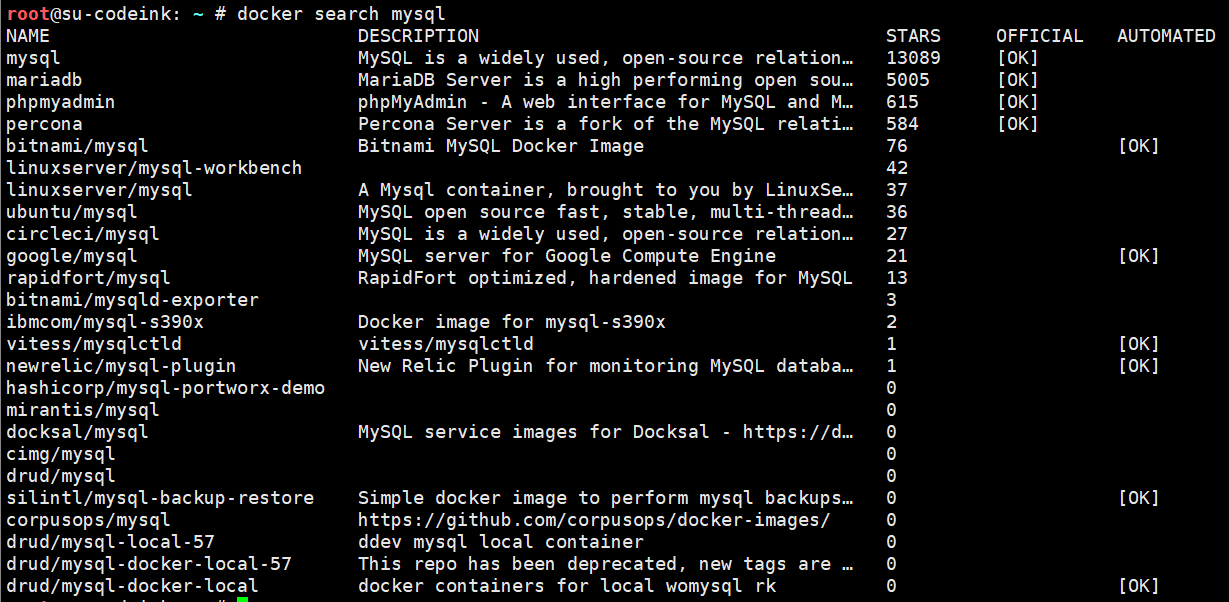Viewport: 1229px width, 602px height.
Task: Click the NAME column header
Action: [28, 36]
